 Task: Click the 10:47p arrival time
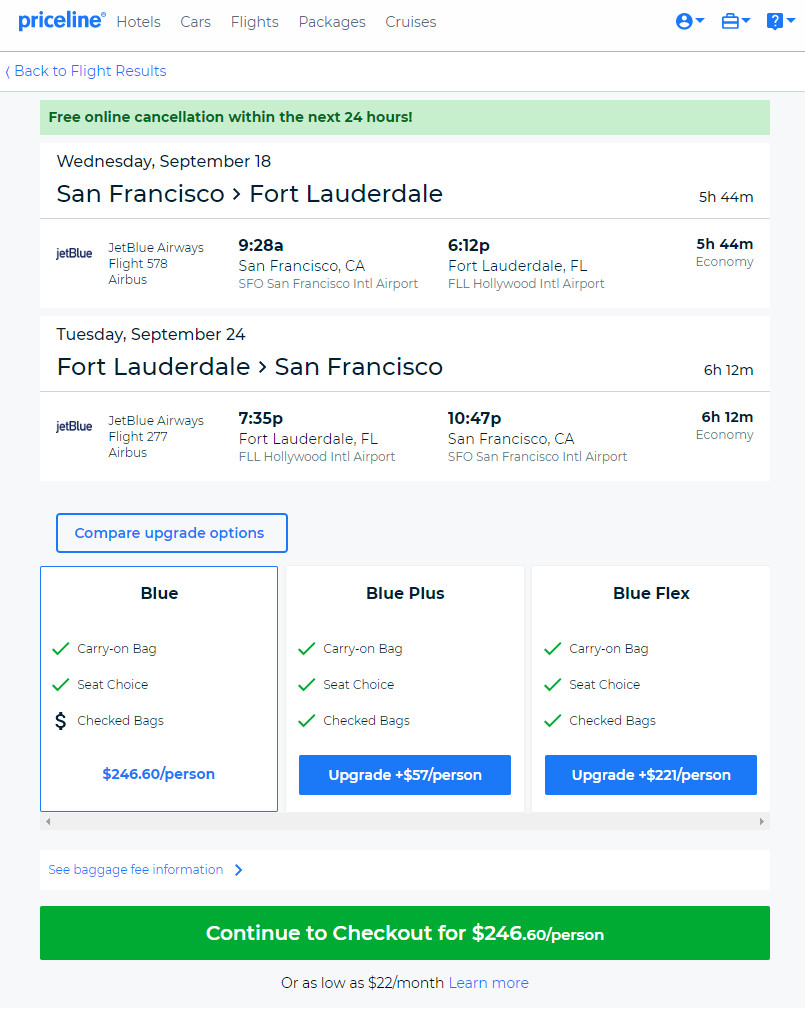coord(474,418)
